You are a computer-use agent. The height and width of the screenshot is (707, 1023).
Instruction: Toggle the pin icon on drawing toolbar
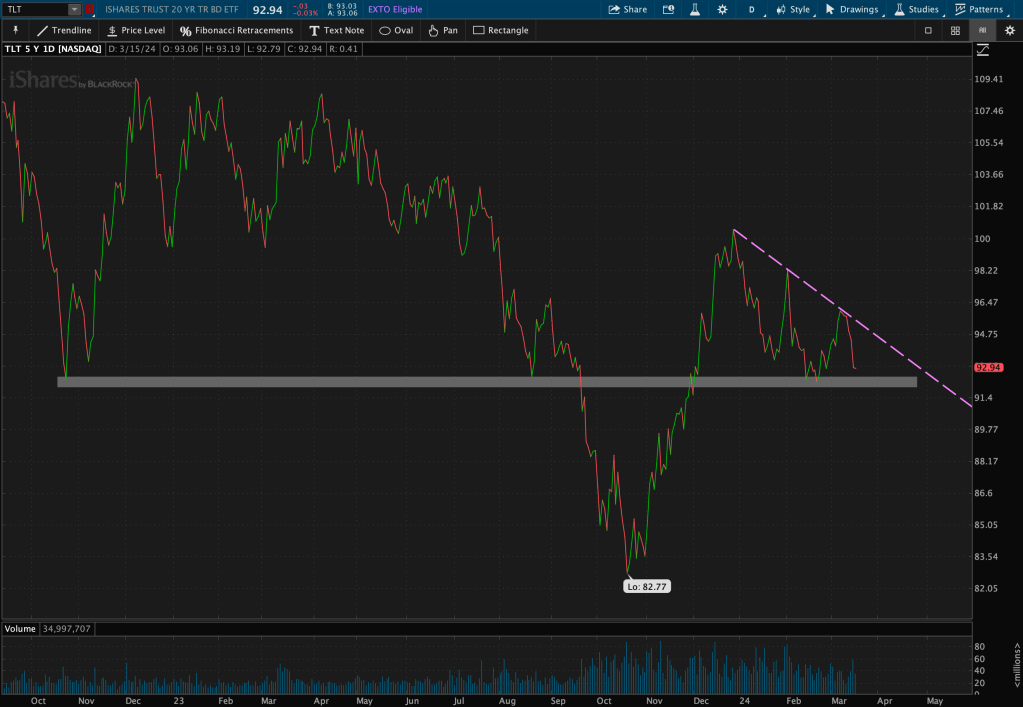coord(15,30)
